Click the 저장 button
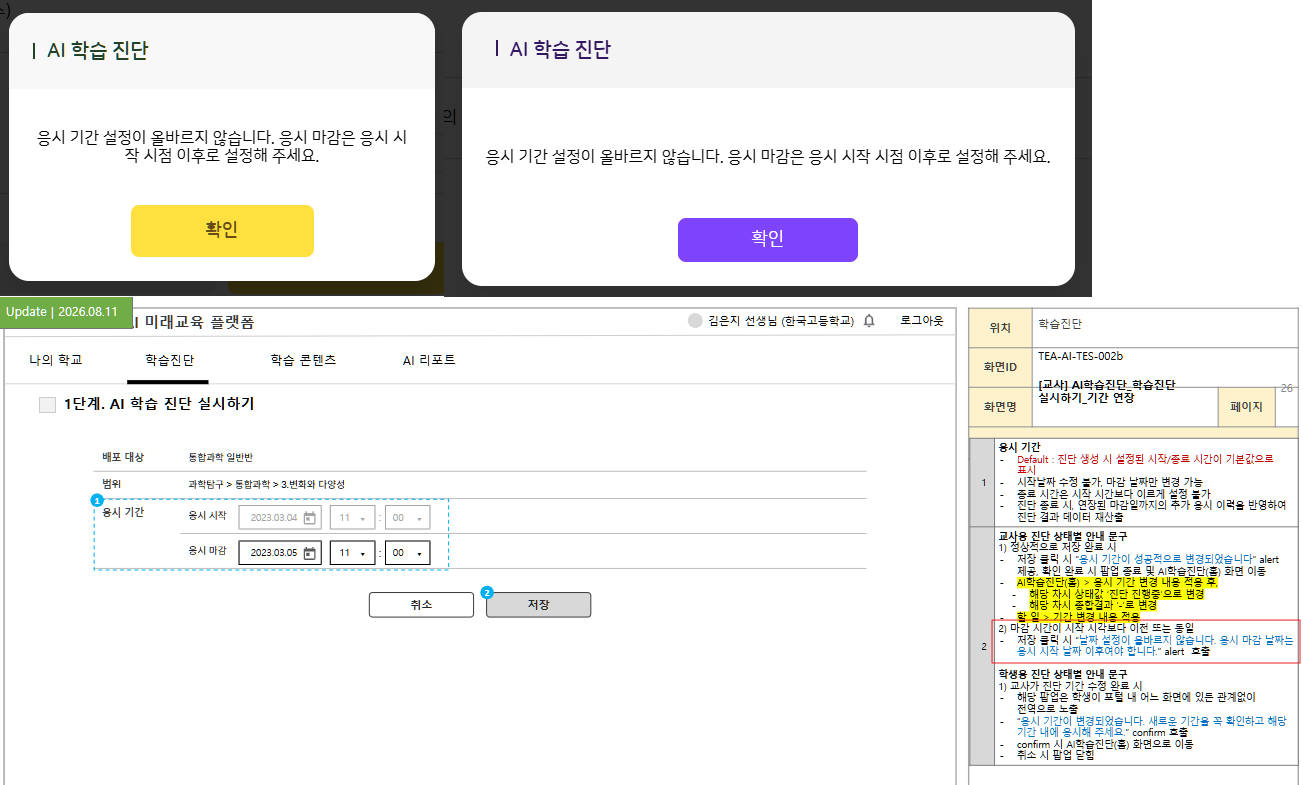Viewport: 1303px width, 785px height. 539,605
